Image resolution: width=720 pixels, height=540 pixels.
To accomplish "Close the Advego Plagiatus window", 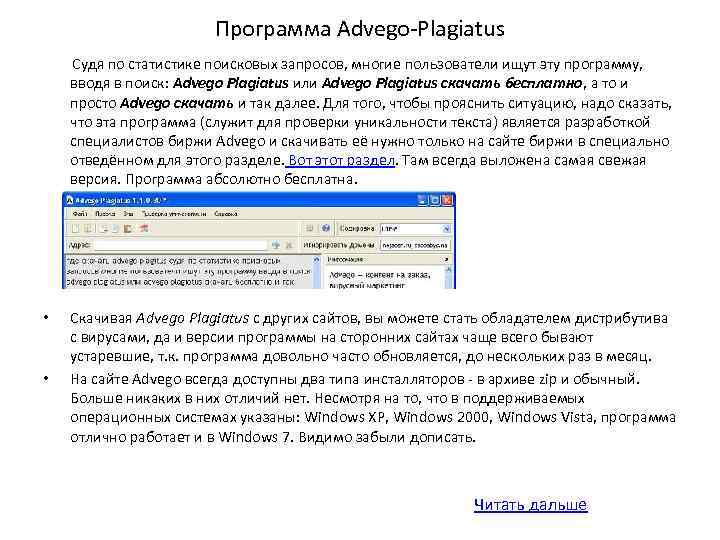I will pos(447,200).
